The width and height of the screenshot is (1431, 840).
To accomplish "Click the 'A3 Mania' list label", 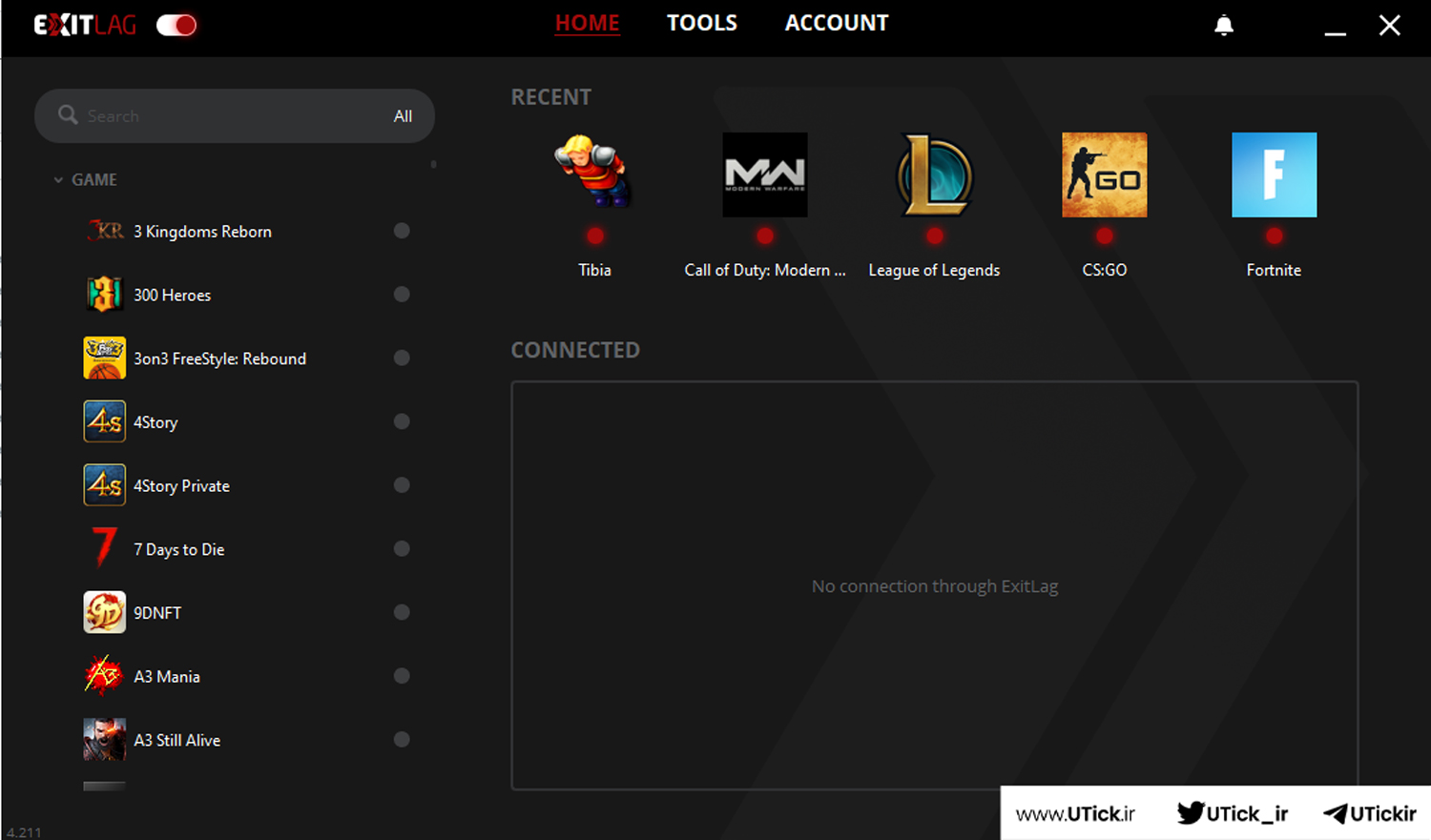I will (x=167, y=677).
